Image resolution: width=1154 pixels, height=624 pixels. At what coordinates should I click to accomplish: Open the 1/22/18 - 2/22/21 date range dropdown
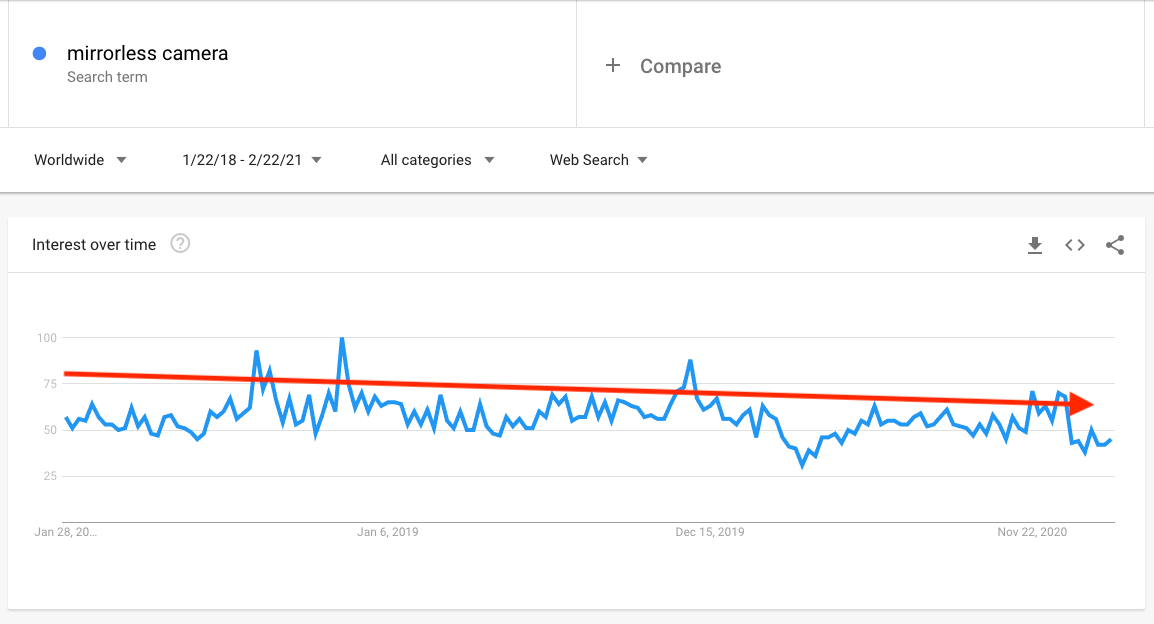pos(252,160)
